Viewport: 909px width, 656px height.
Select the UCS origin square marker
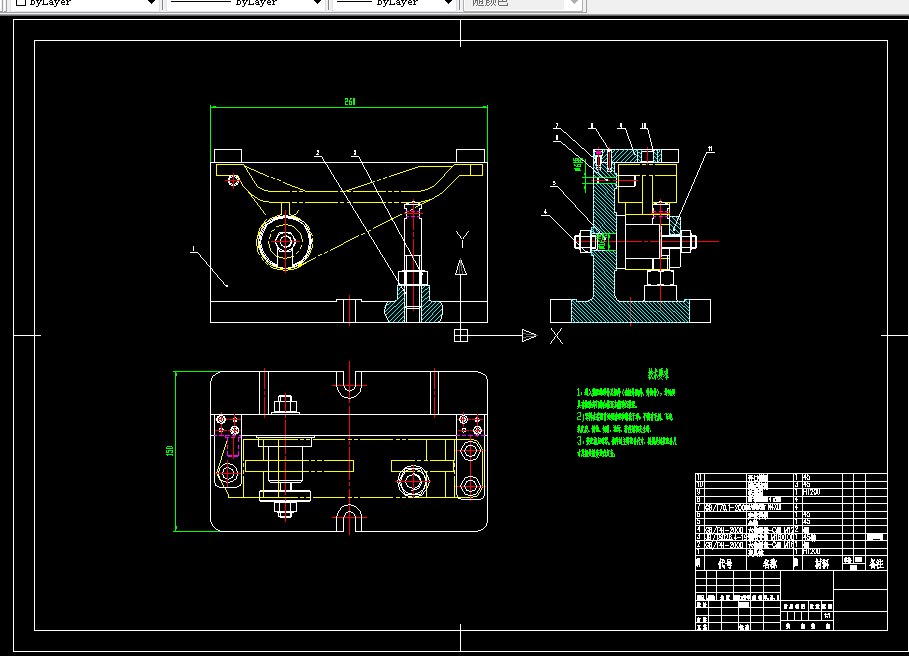[461, 336]
